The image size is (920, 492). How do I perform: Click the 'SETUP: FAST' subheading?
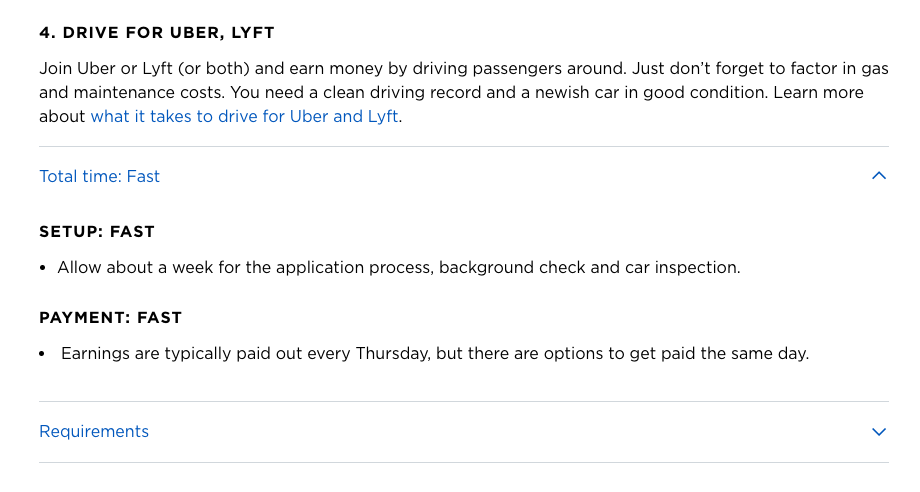coord(97,232)
